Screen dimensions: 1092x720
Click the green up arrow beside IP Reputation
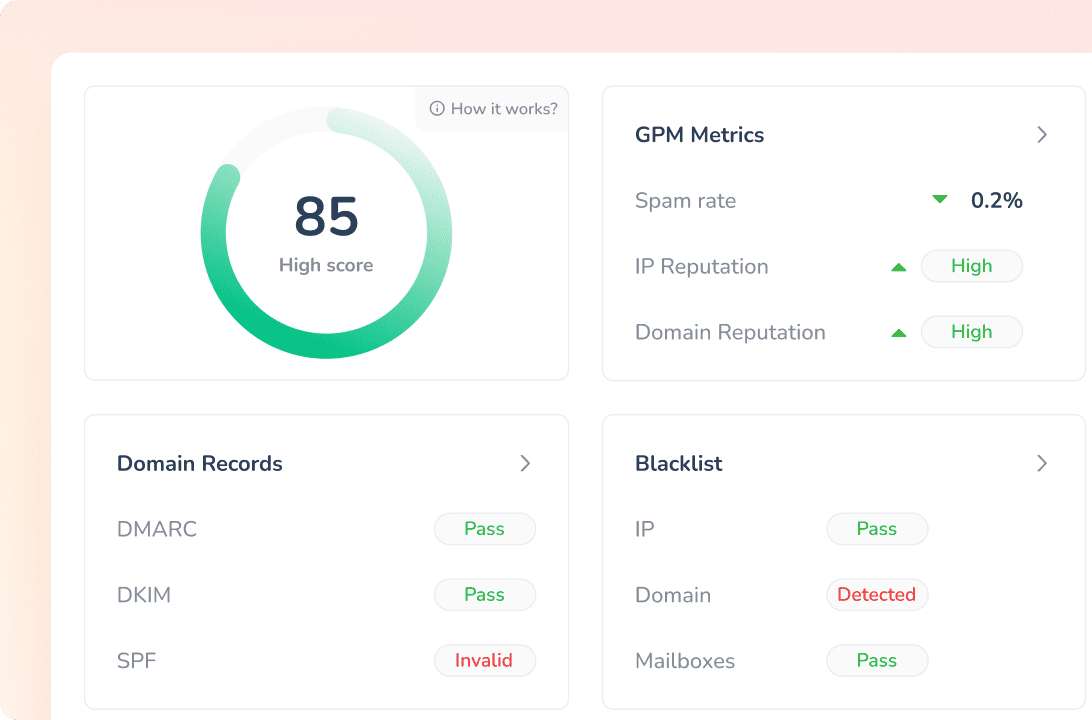(899, 267)
